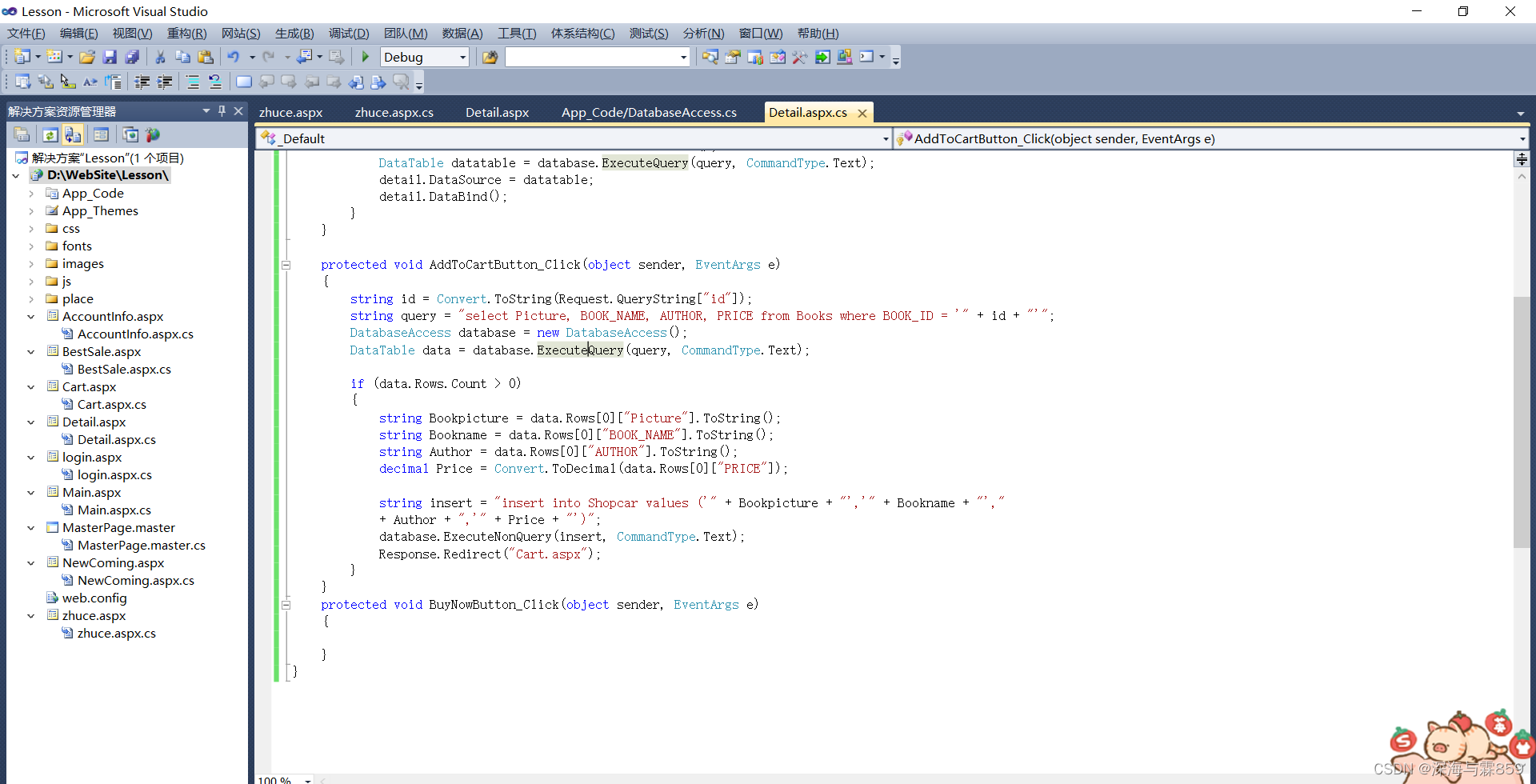Open a file using the Open File icon
1536x784 pixels.
point(86,57)
